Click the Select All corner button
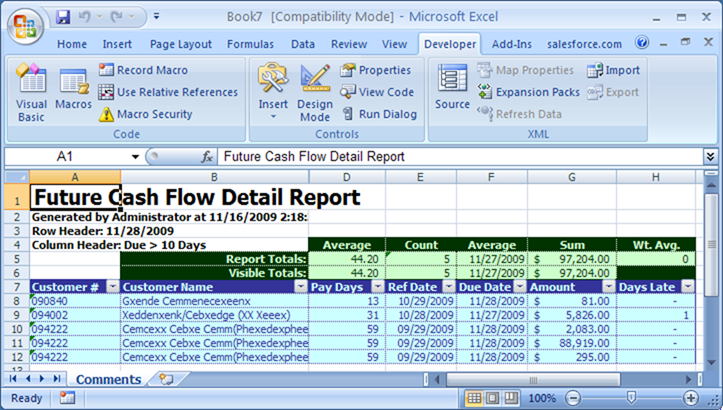This screenshot has width=723, height=410. click(x=17, y=177)
